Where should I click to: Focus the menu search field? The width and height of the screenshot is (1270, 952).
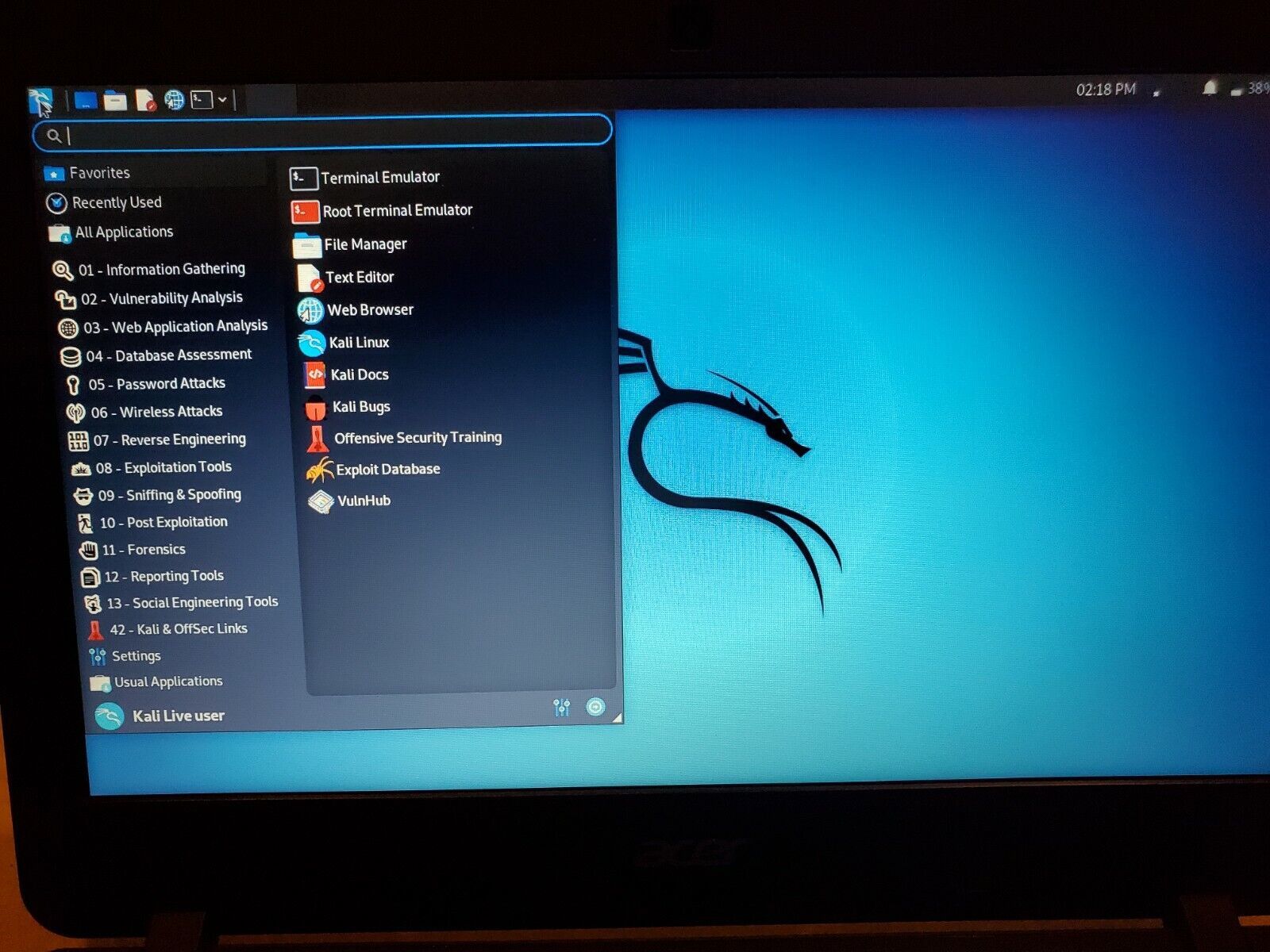322,133
